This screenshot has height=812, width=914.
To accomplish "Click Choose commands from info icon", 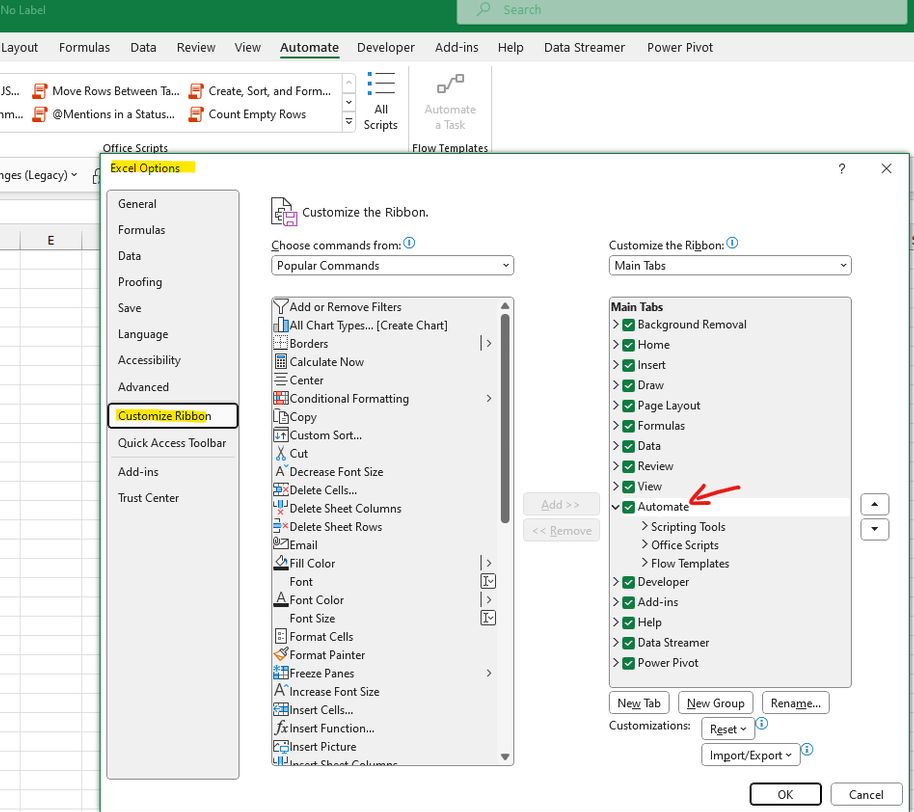I will [x=409, y=243].
